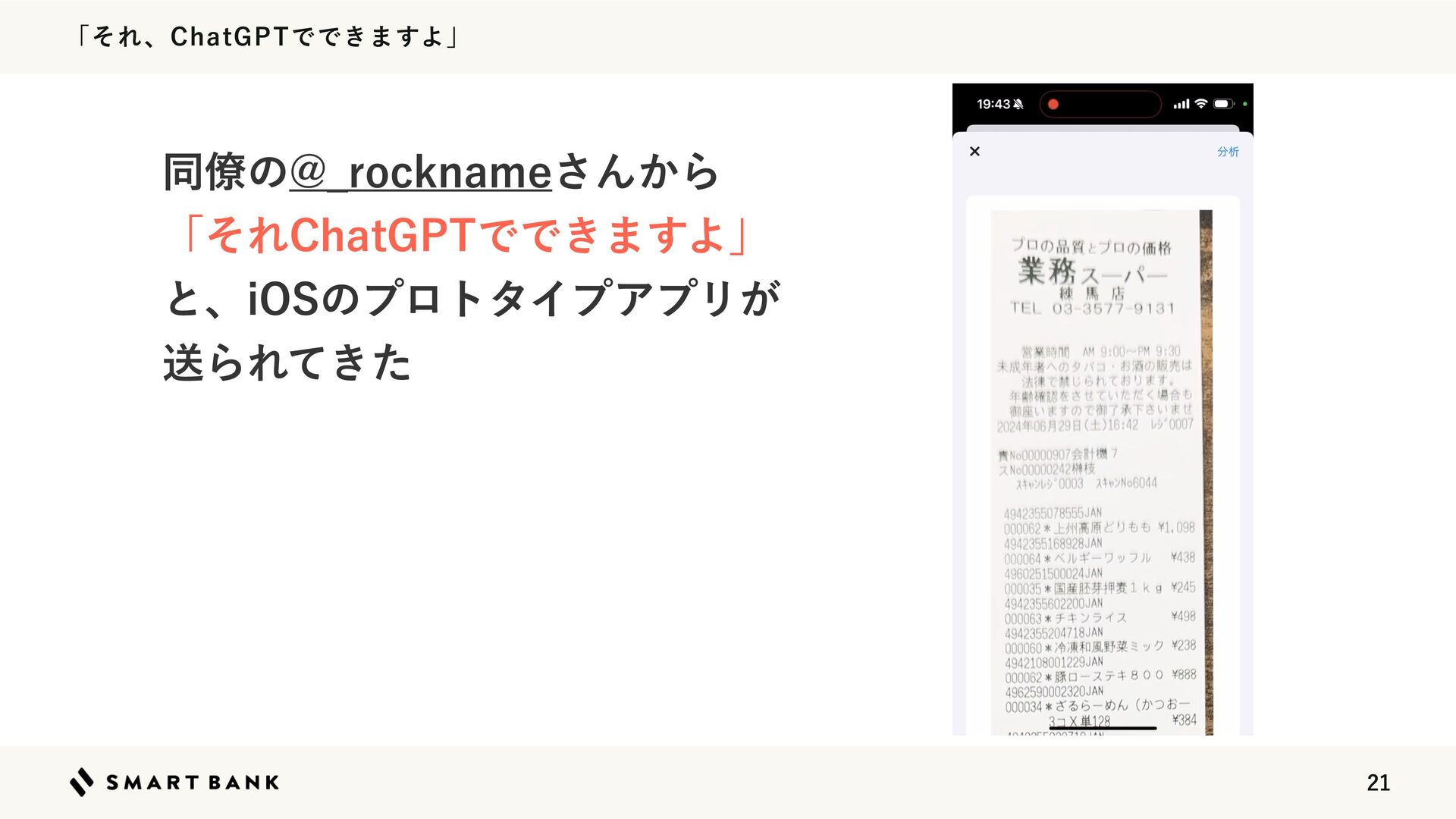This screenshot has width=1456, height=819.
Task: Close the receipt sheet with X
Action: click(x=974, y=152)
